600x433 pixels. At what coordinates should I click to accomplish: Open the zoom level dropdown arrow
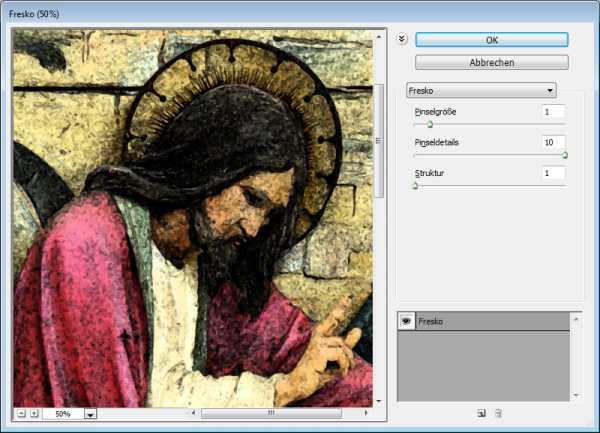90,414
